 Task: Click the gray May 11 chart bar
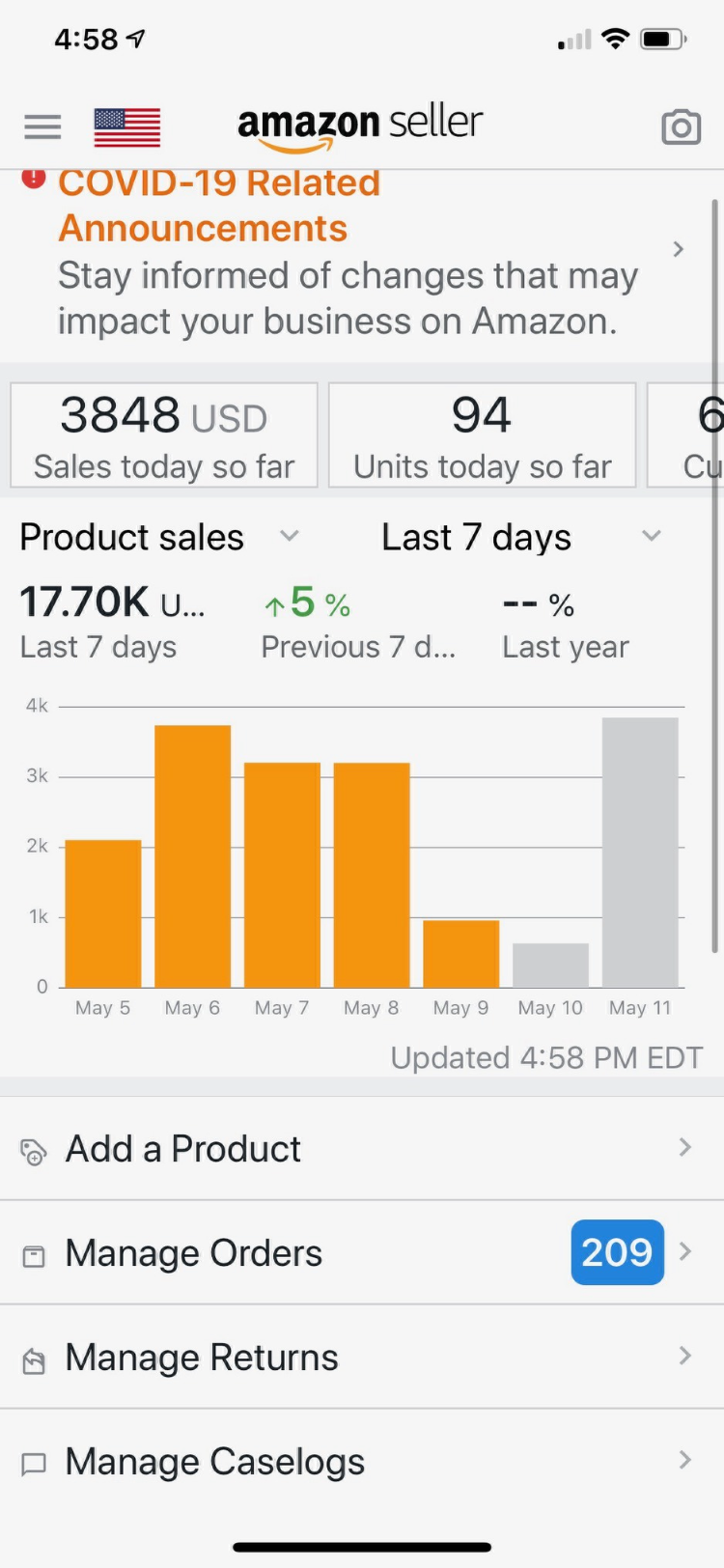pyautogui.click(x=640, y=852)
